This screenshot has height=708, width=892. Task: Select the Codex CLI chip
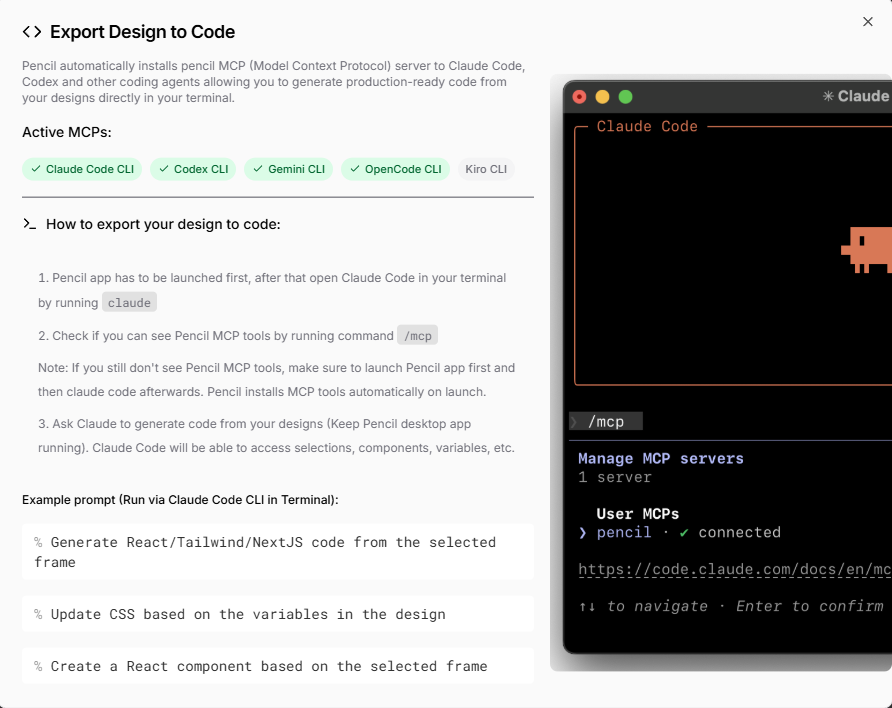(x=193, y=169)
